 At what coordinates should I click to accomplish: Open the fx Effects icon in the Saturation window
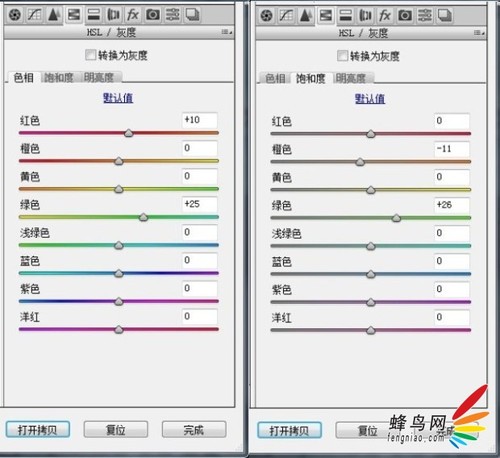[385, 16]
